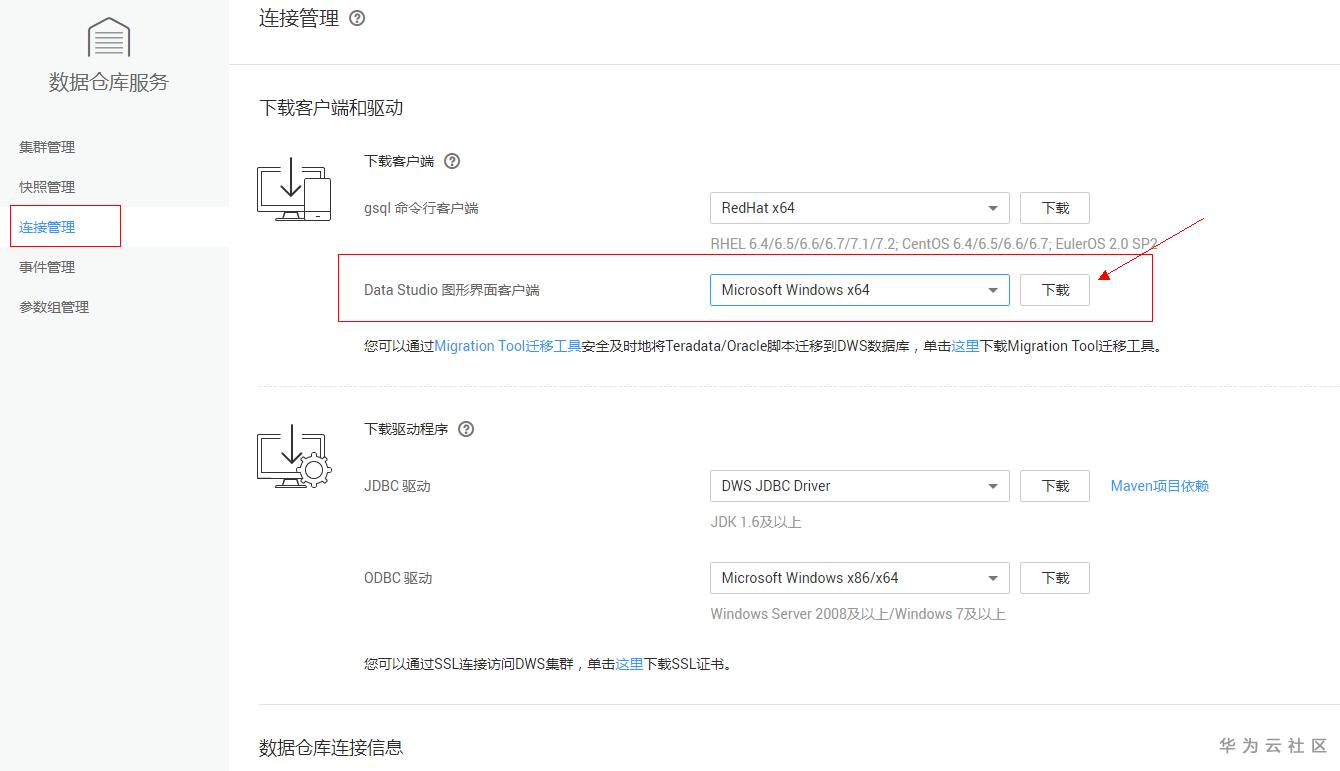Download the gsql command-line client

point(1055,208)
